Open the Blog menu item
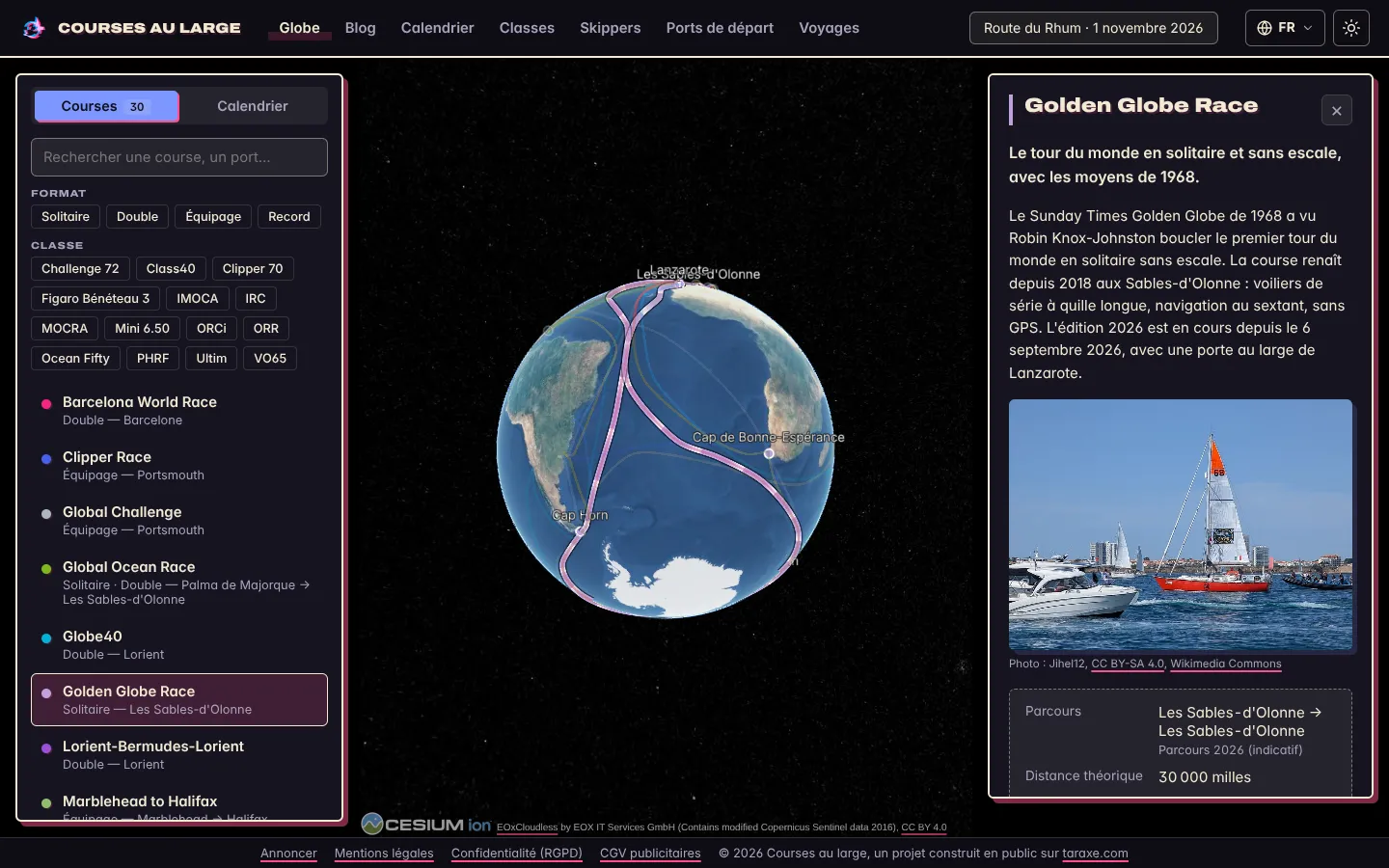Image resolution: width=1389 pixels, height=868 pixels. coord(361,28)
